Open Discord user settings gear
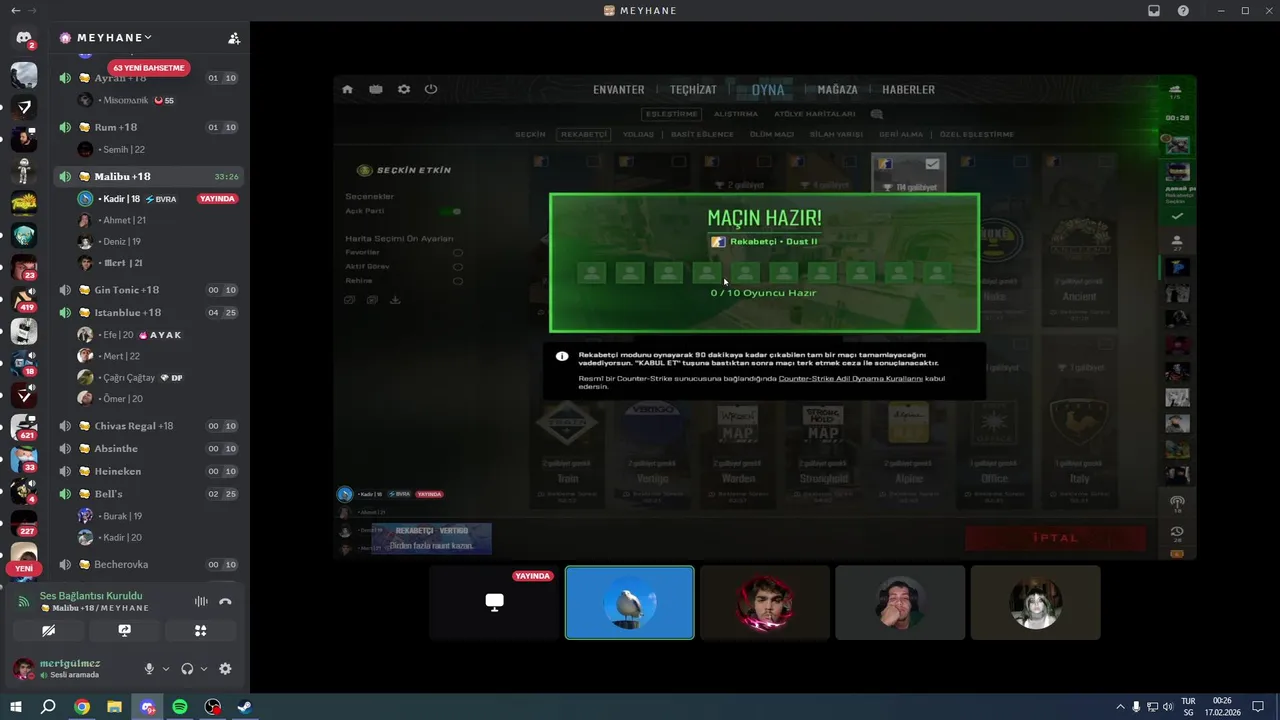 225,669
